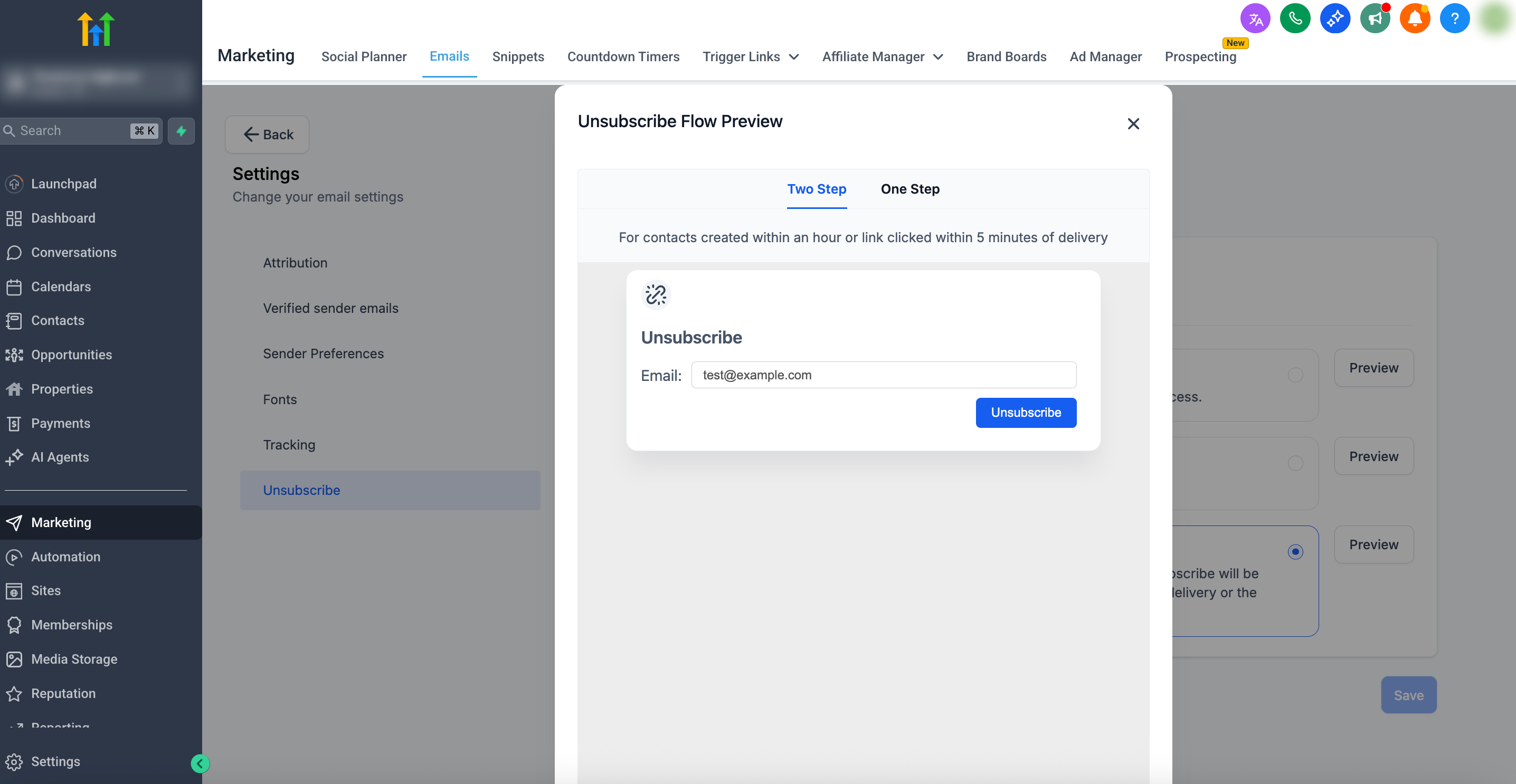1516x784 pixels.
Task: Switch to the One Step tab
Action: (910, 189)
